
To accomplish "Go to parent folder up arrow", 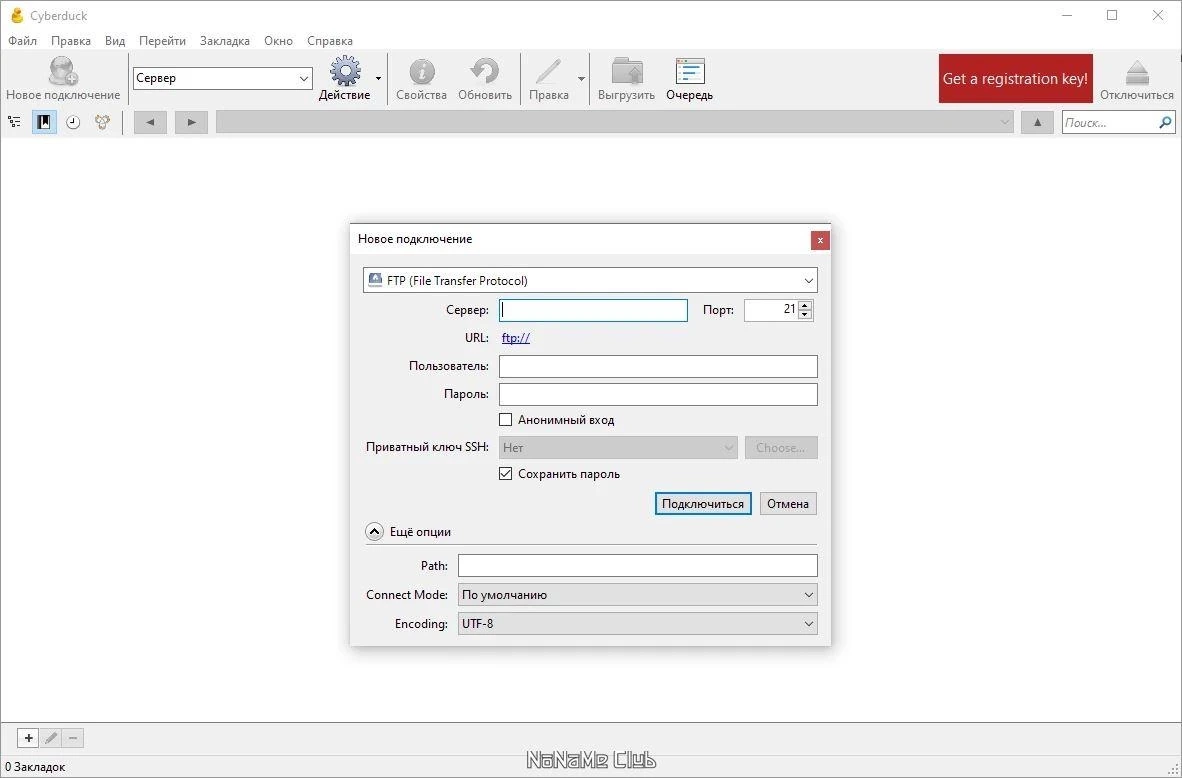I will [1037, 122].
